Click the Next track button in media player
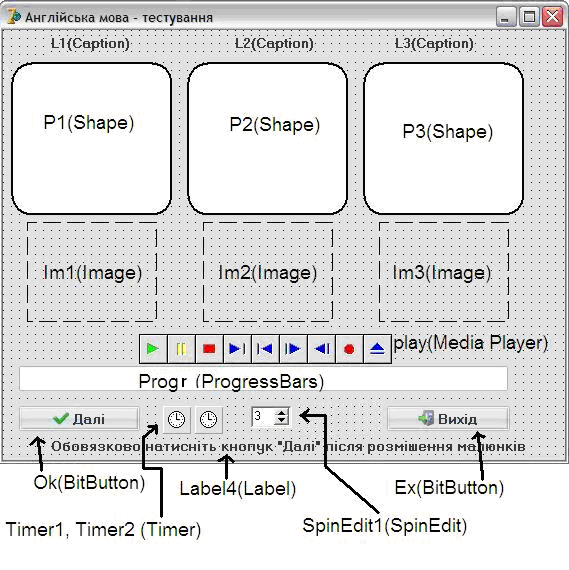This screenshot has width=569, height=570. [237, 349]
